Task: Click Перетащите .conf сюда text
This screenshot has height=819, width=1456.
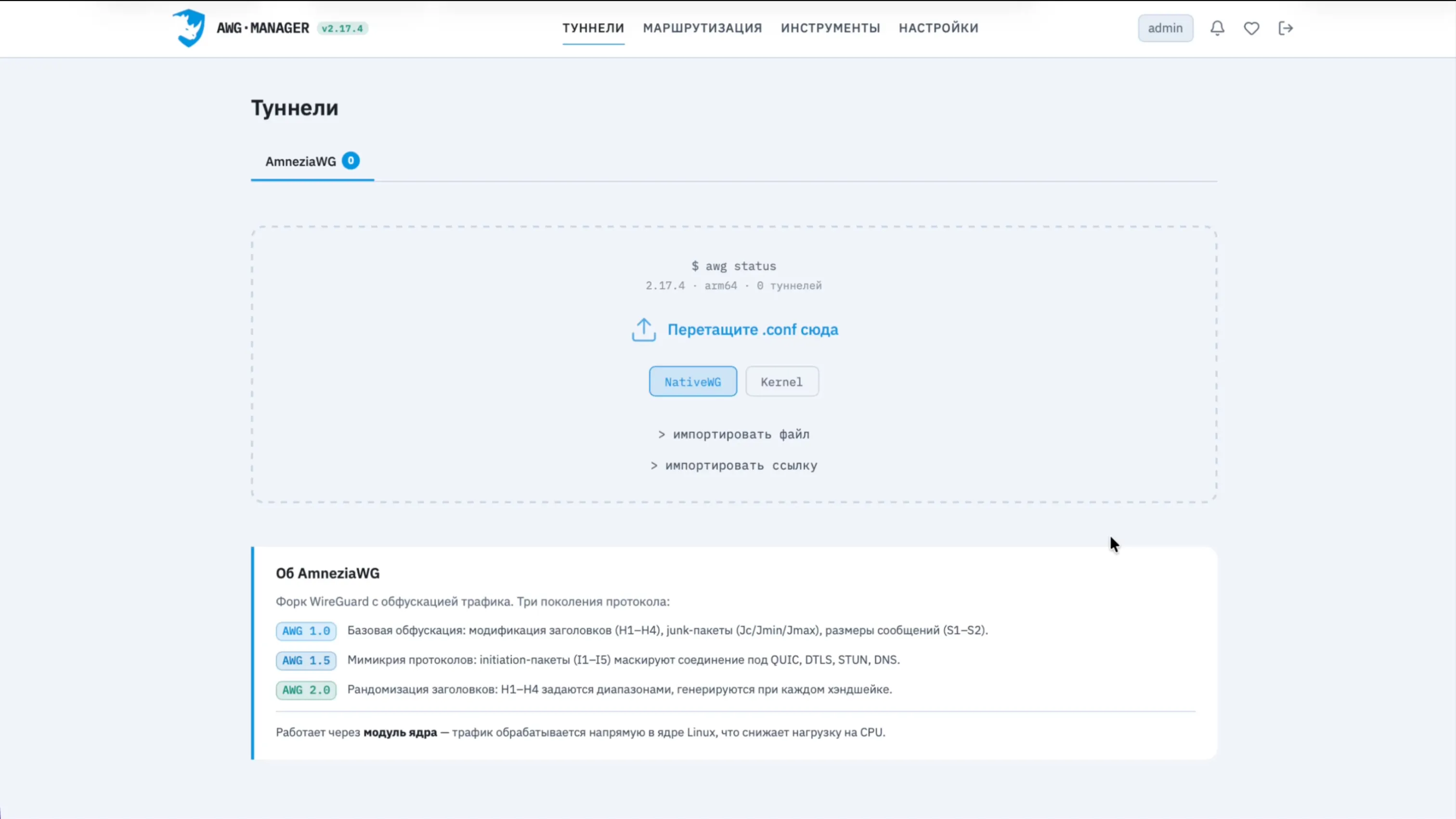Action: point(753,329)
